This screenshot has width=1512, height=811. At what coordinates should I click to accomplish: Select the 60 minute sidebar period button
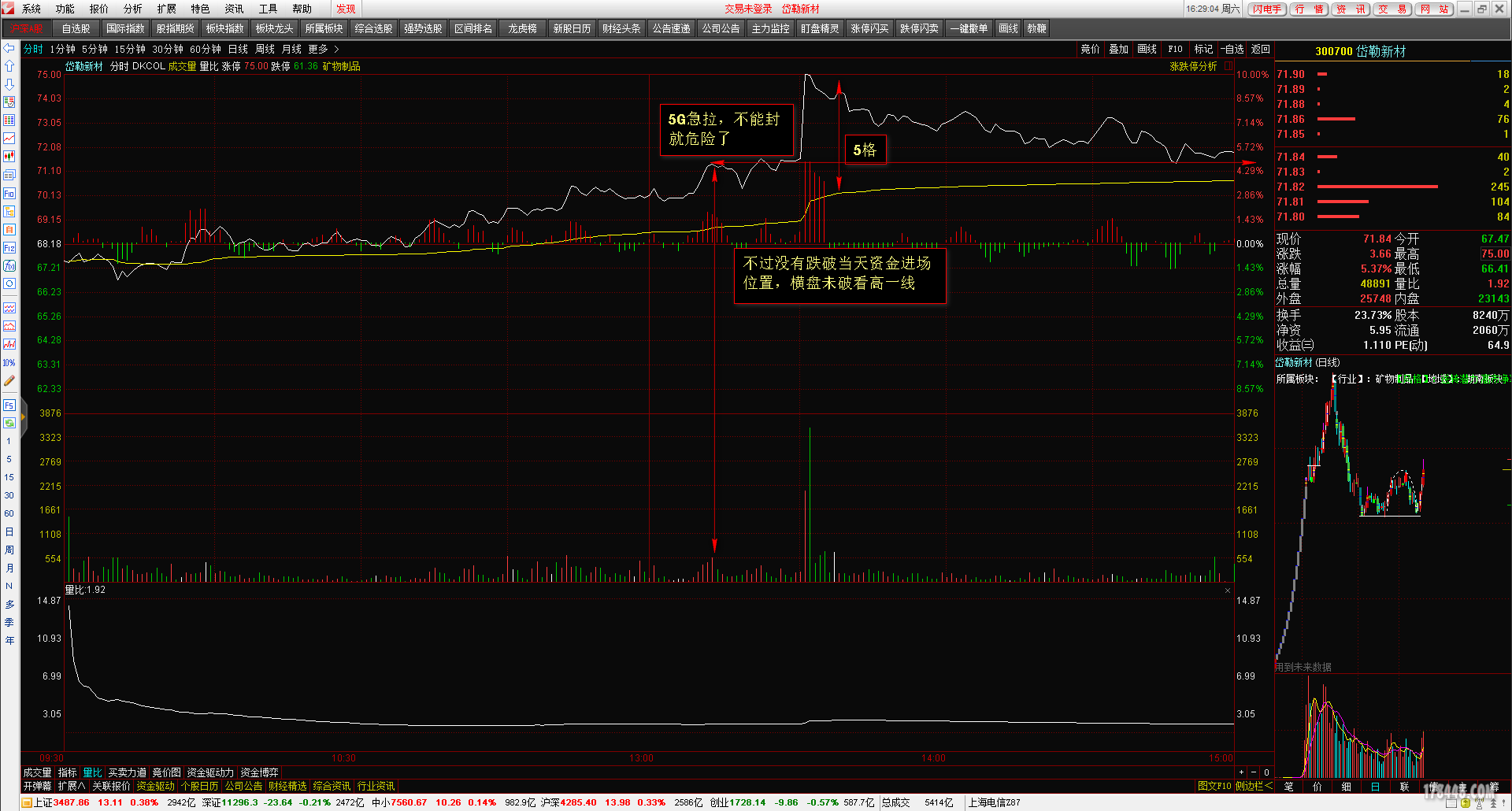pyautogui.click(x=9, y=513)
